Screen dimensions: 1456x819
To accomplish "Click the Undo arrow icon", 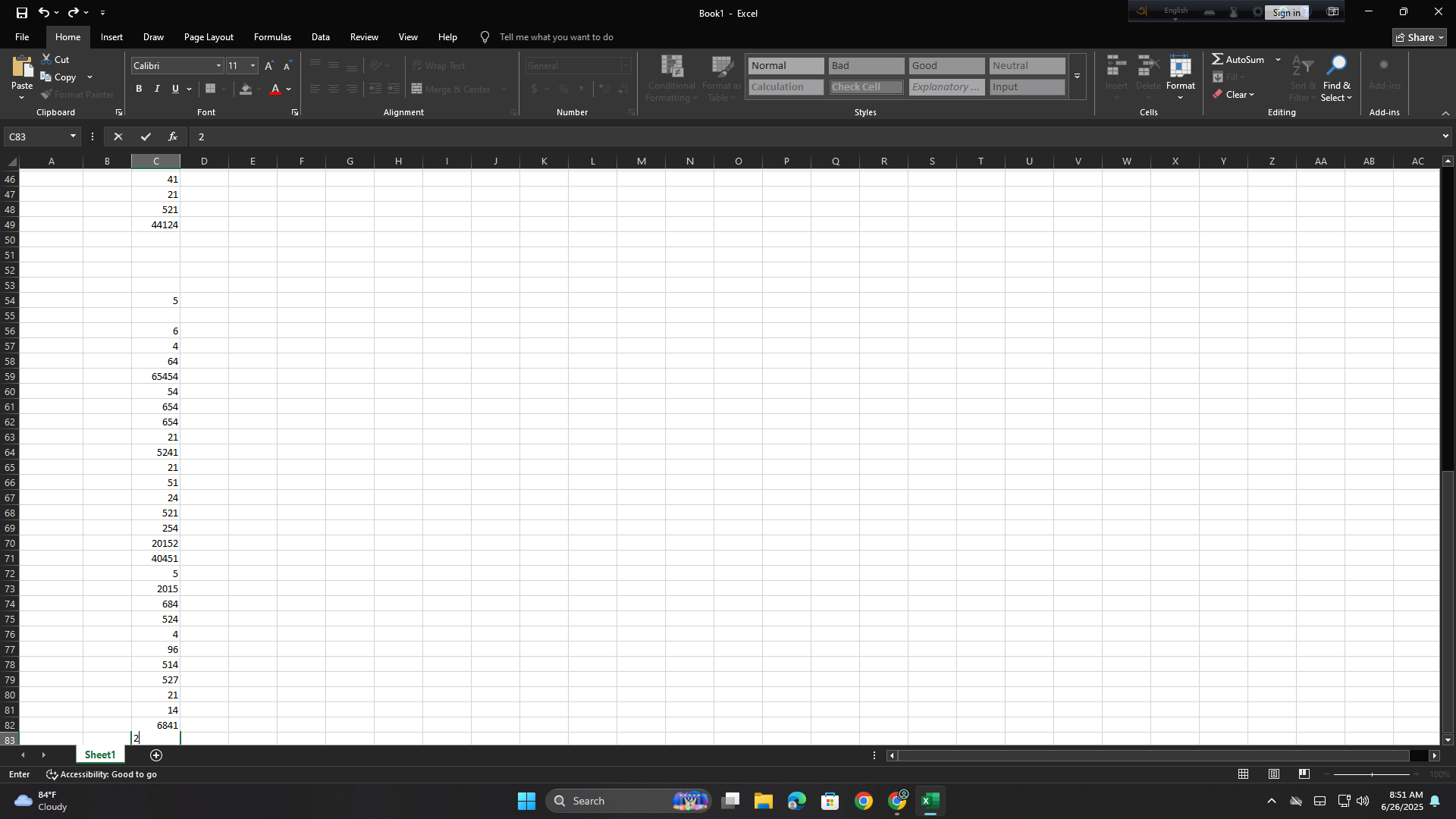I will pyautogui.click(x=44, y=13).
